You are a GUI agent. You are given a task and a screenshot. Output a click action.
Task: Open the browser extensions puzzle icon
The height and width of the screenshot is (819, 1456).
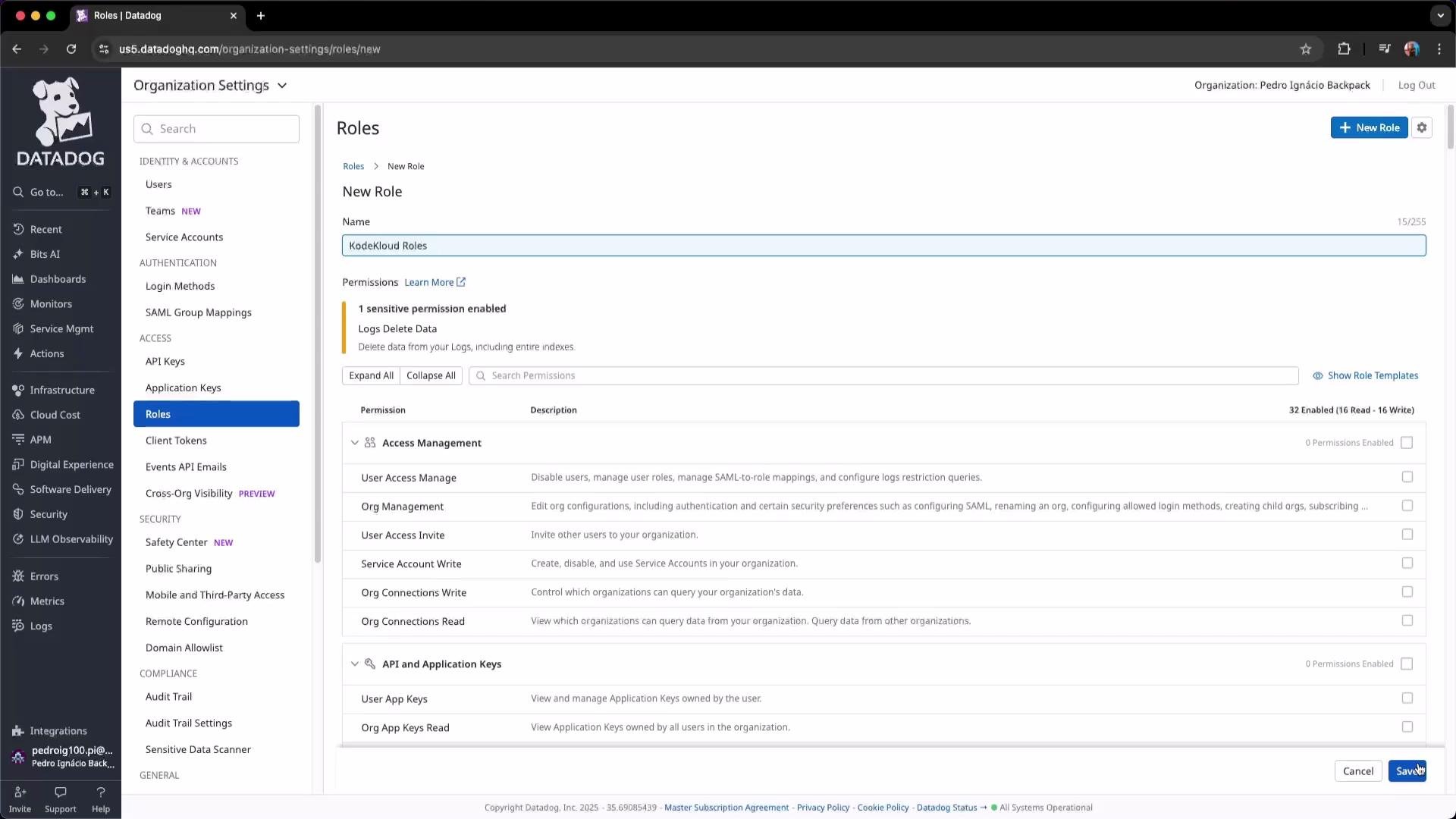tap(1344, 49)
